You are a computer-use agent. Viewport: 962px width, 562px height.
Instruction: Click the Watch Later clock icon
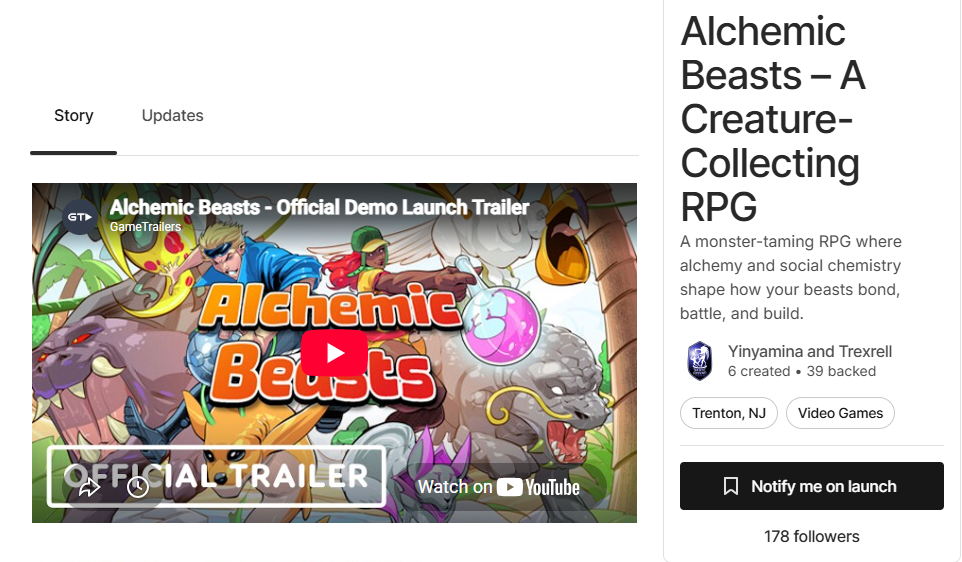pos(138,487)
